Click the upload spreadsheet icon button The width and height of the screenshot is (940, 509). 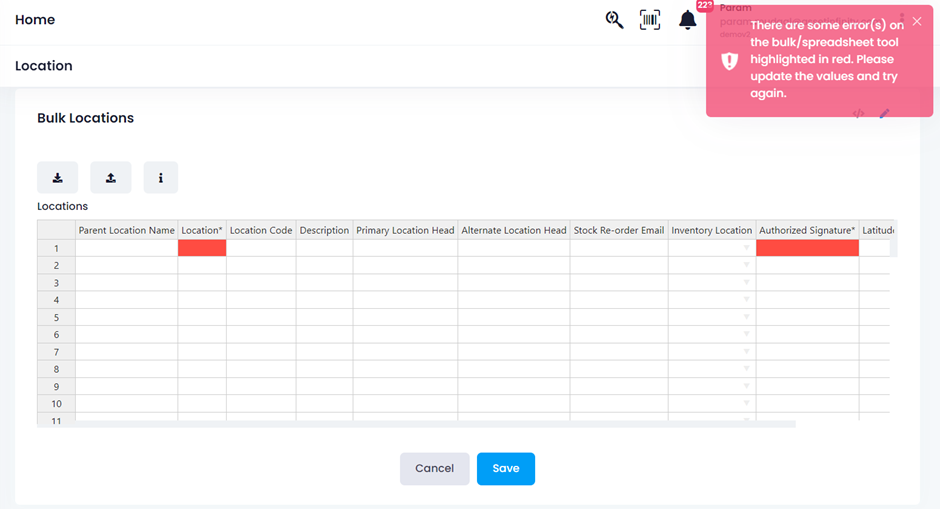click(x=111, y=177)
